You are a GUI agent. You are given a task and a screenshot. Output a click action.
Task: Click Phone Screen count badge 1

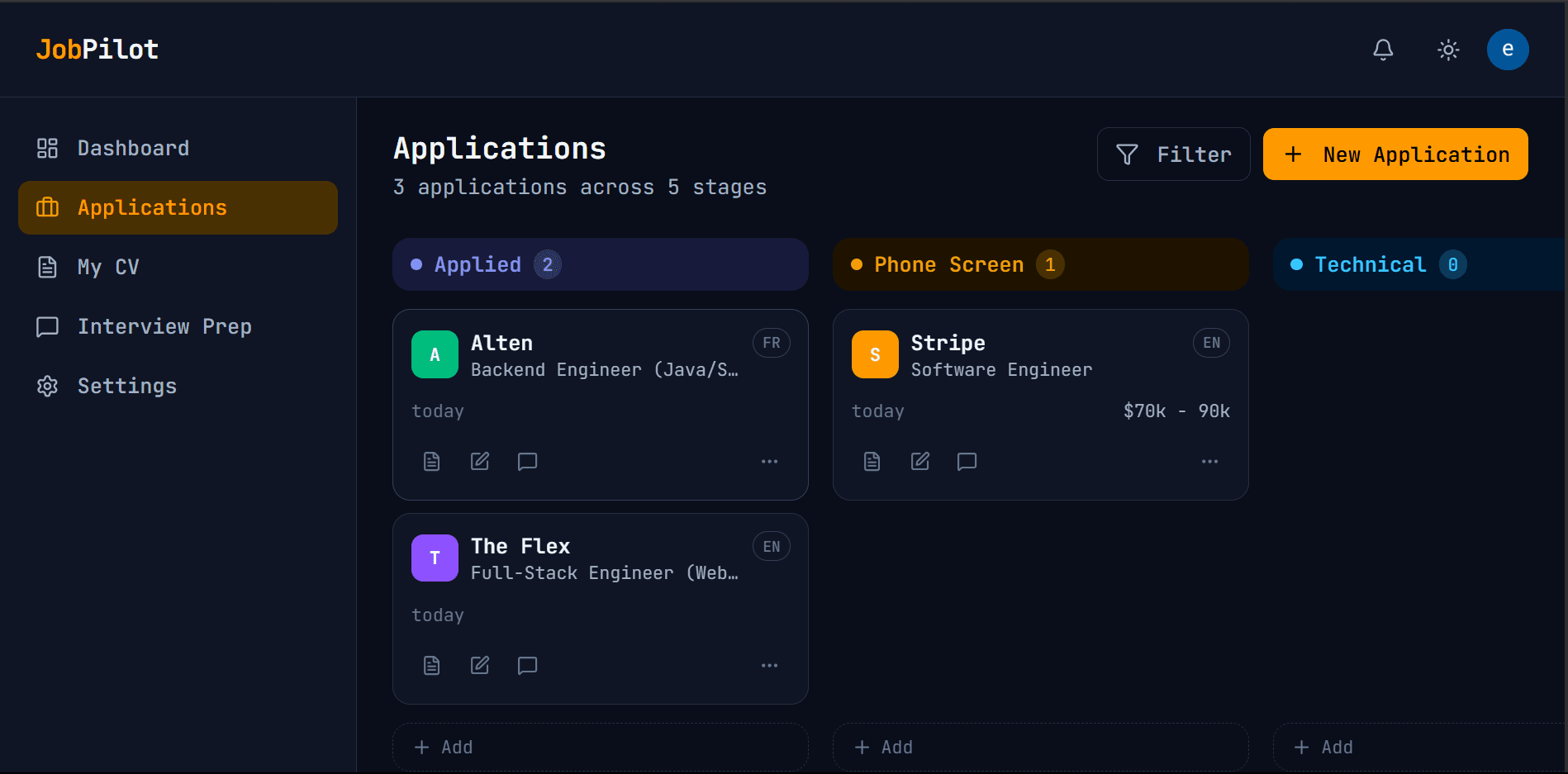(1050, 264)
